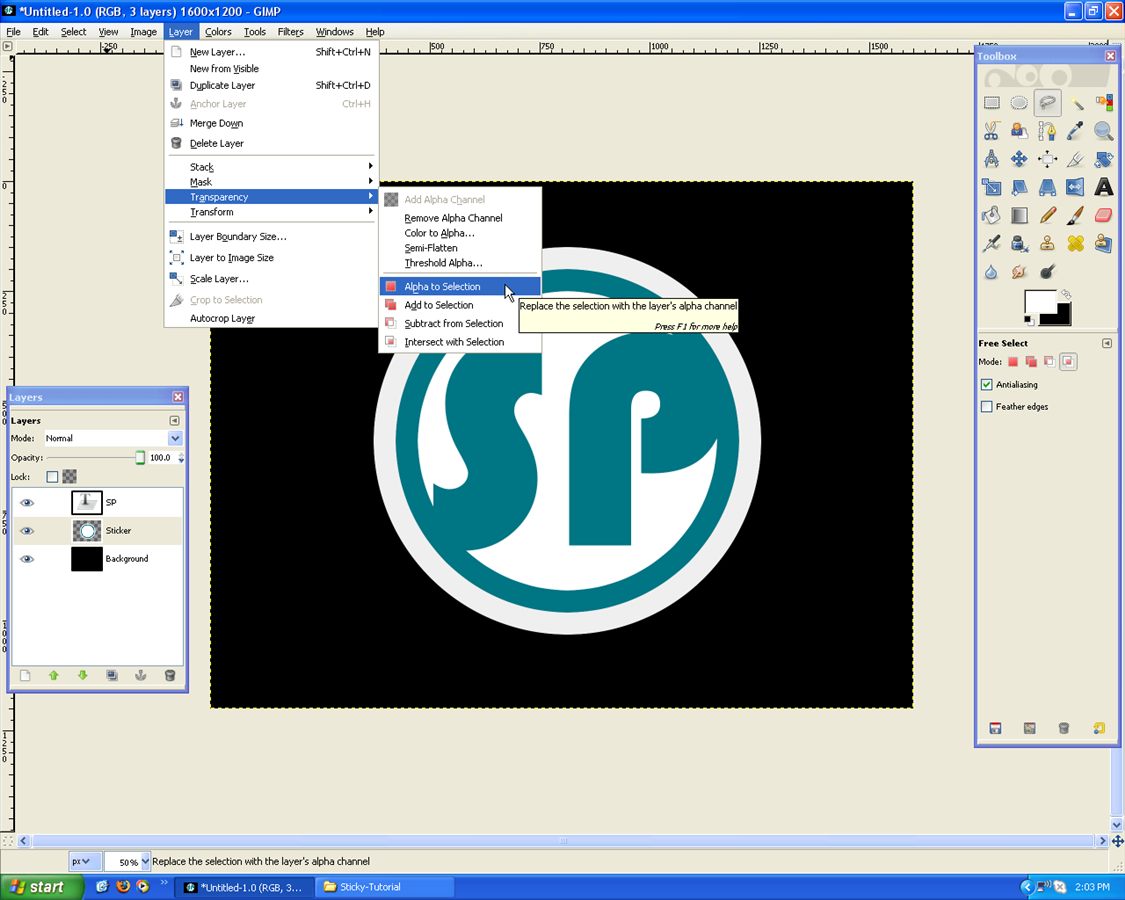Viewport: 1125px width, 900px height.
Task: Select the Eraser tool
Action: click(1103, 215)
